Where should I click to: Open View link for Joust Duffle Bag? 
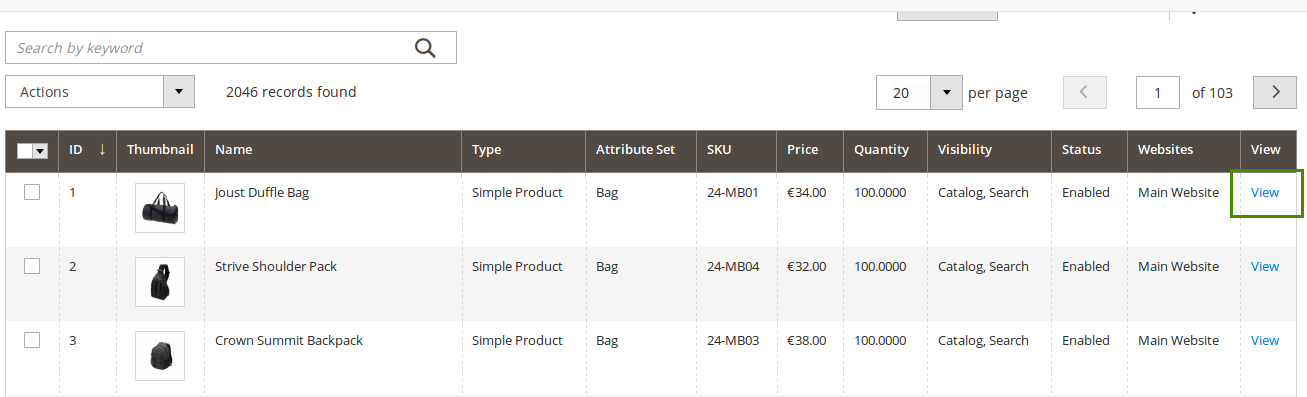(x=1265, y=192)
